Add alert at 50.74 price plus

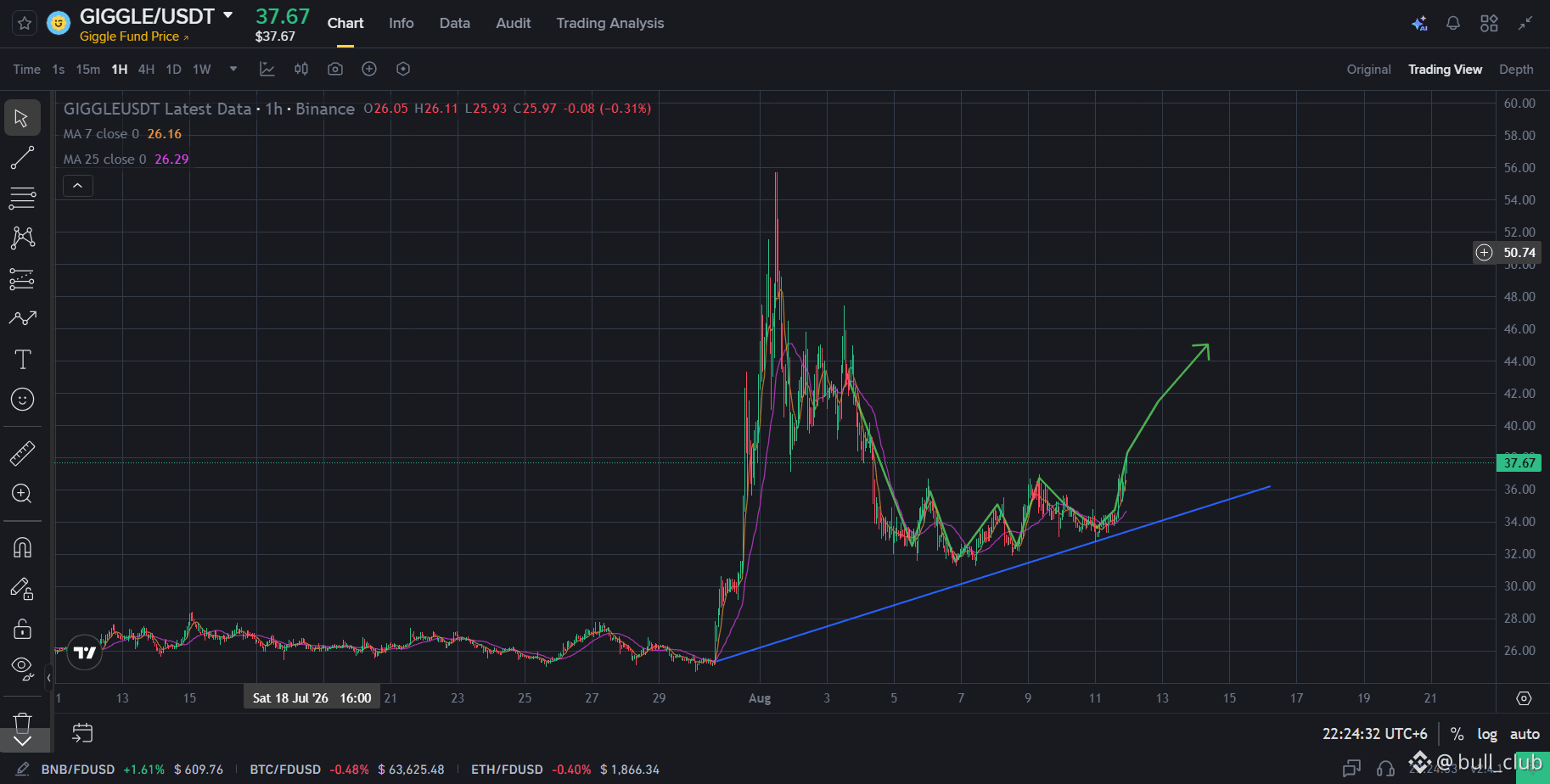[x=1484, y=252]
